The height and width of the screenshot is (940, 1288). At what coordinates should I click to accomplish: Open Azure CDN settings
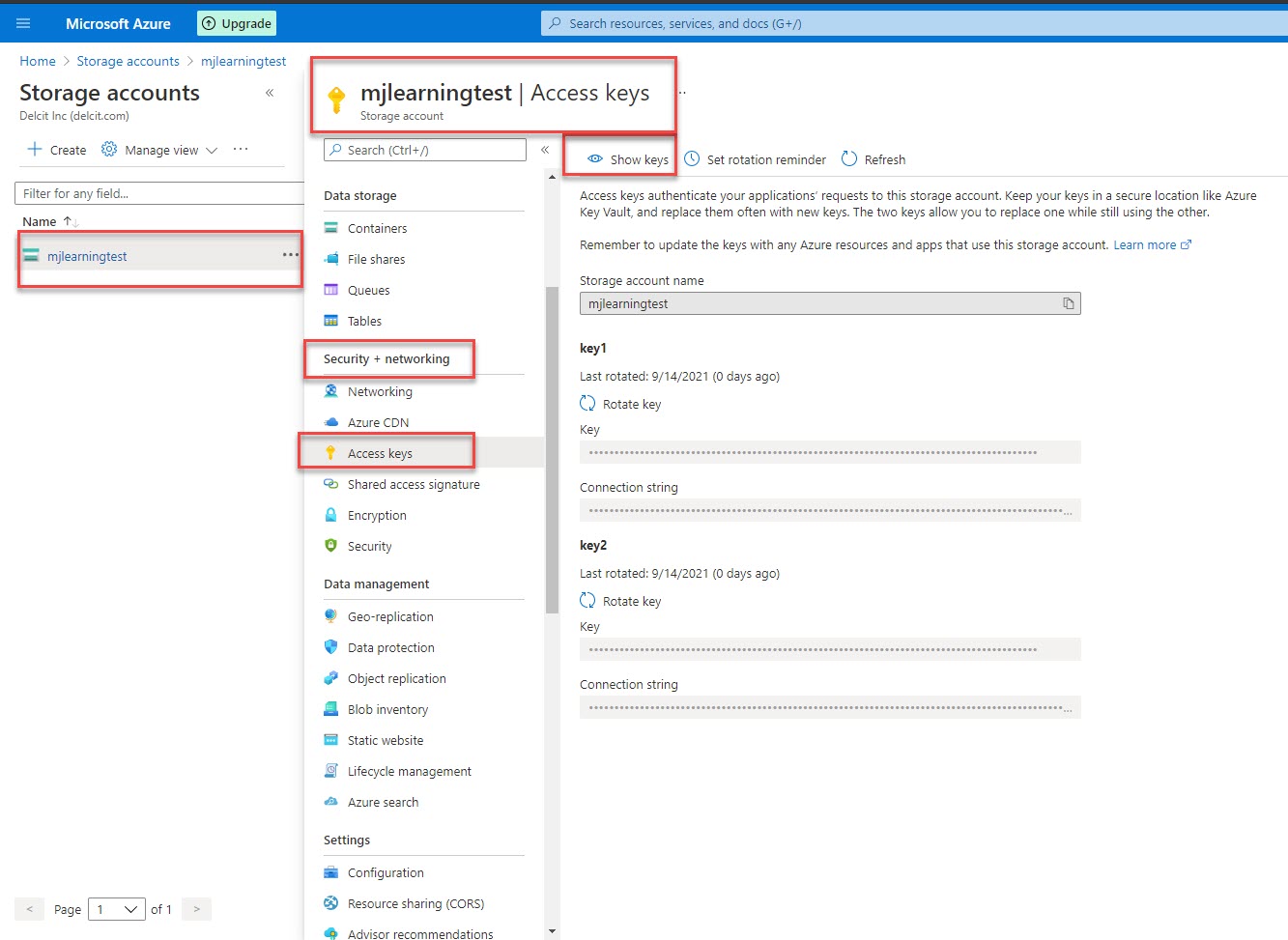coord(378,422)
